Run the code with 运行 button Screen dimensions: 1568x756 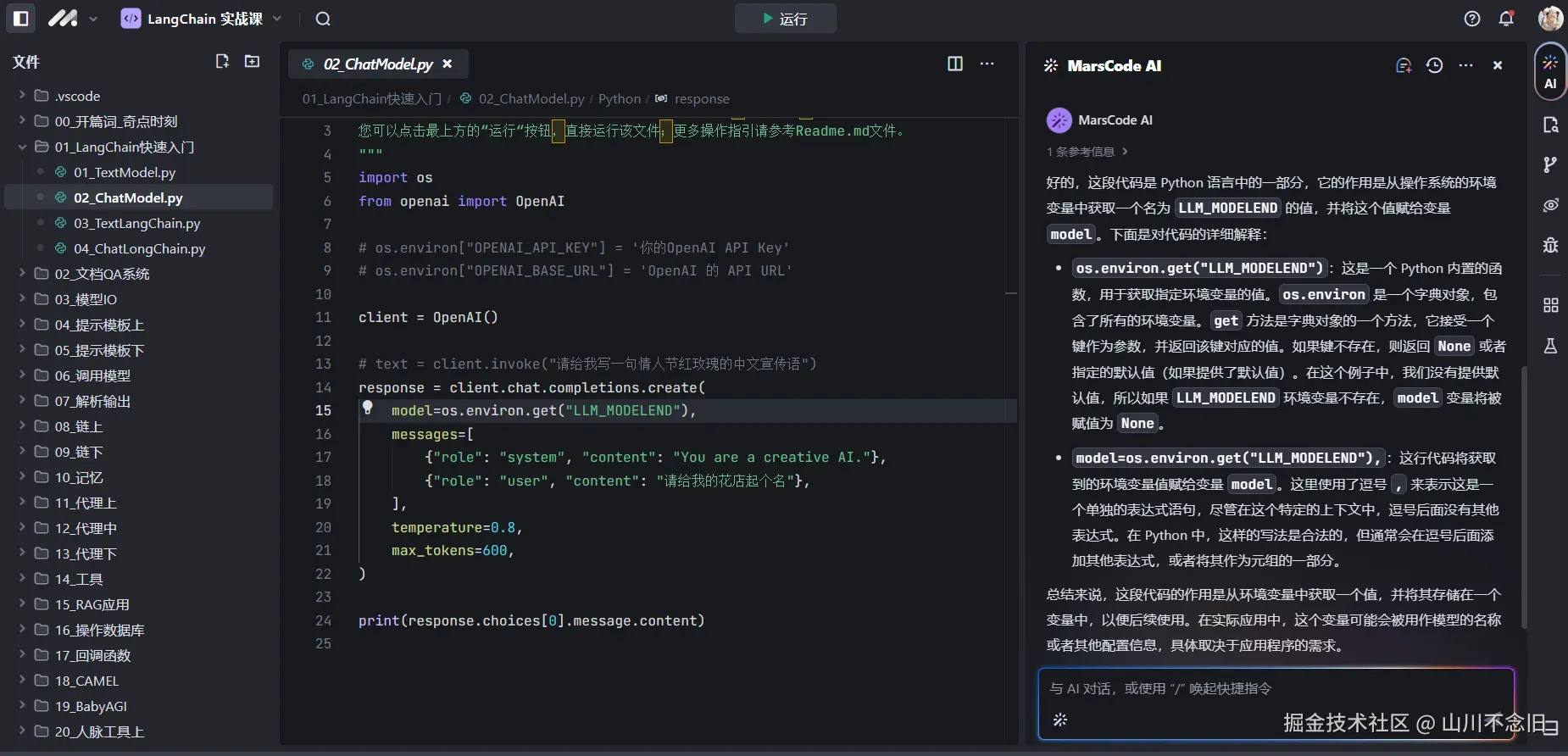785,19
